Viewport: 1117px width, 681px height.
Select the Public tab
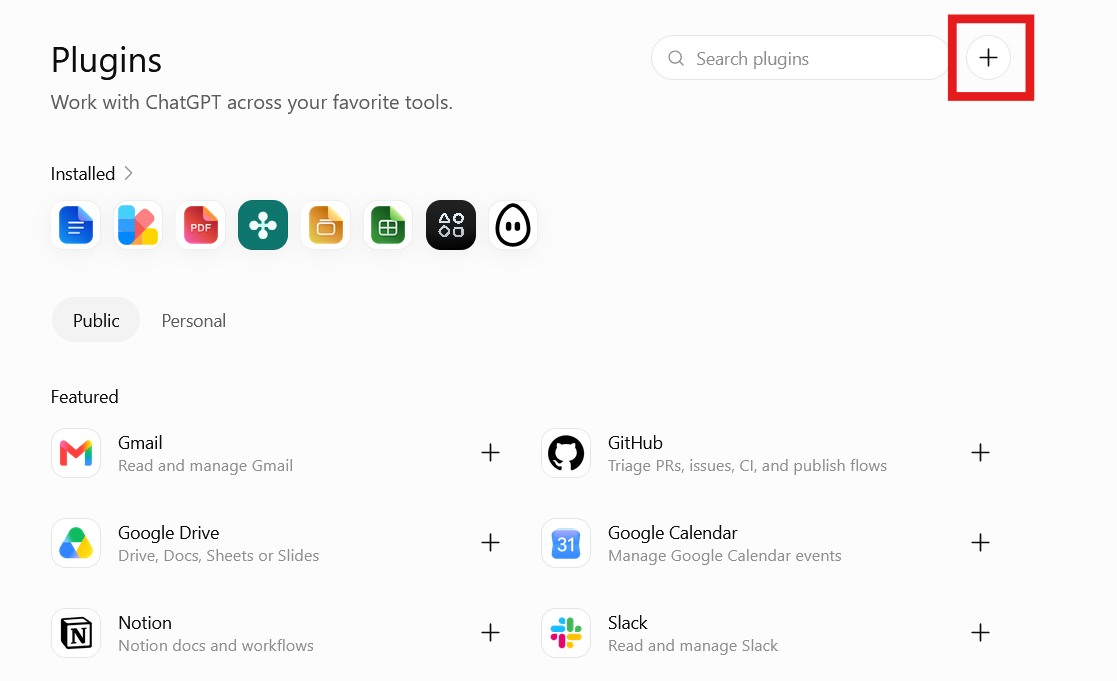(96, 320)
